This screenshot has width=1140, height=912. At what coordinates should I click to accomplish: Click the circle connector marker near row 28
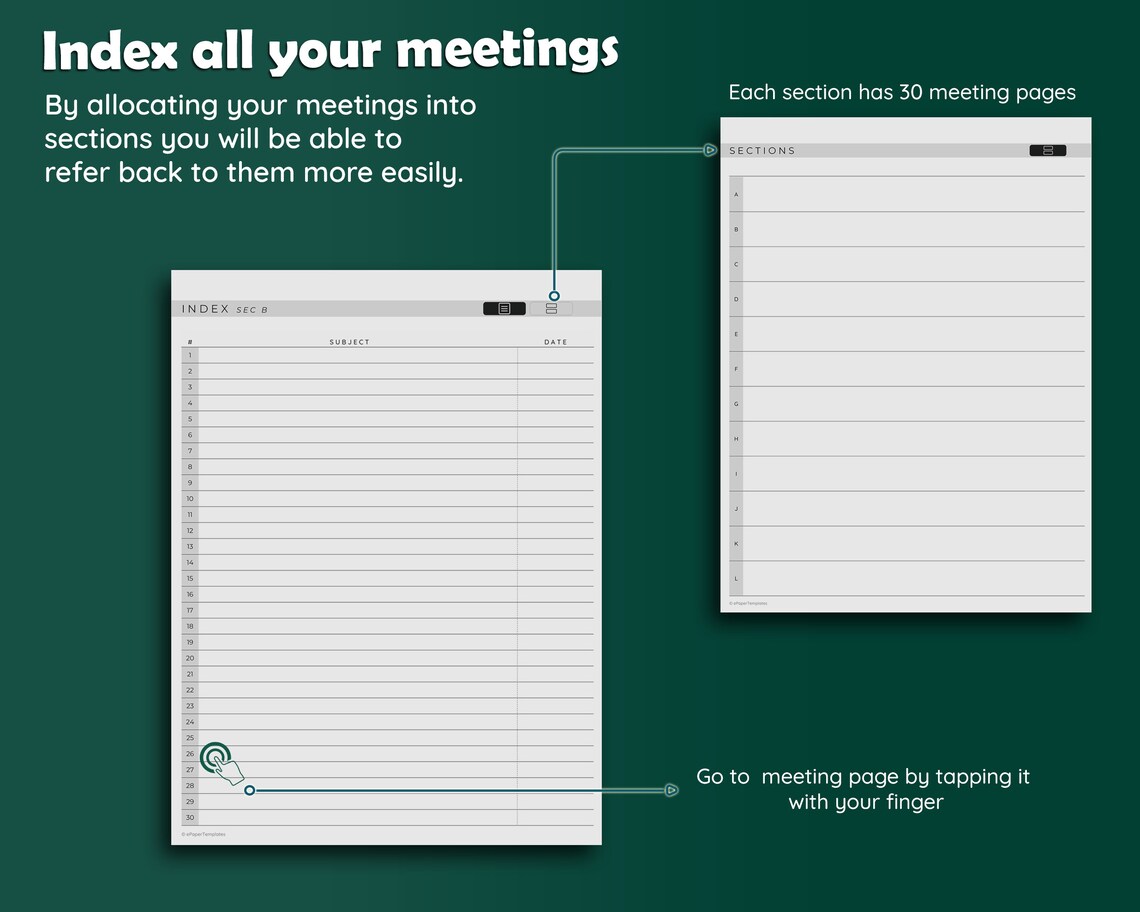pyautogui.click(x=249, y=790)
